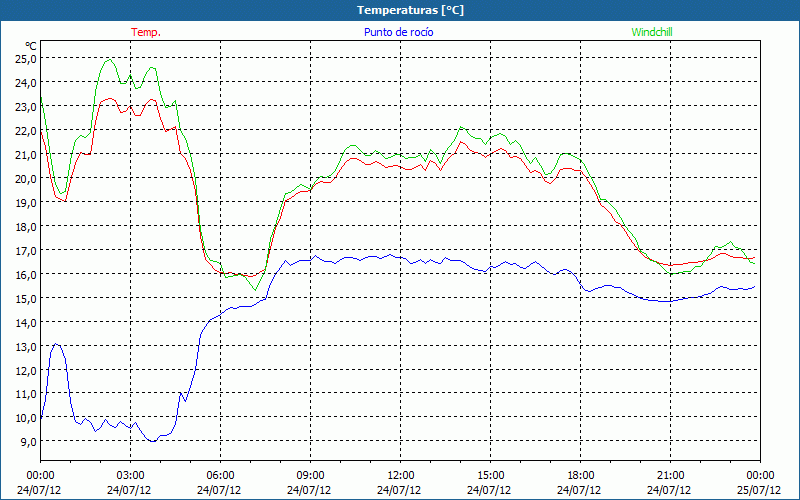Click the 17,0 axis value
The height and width of the screenshot is (500, 800).
click(x=26, y=251)
